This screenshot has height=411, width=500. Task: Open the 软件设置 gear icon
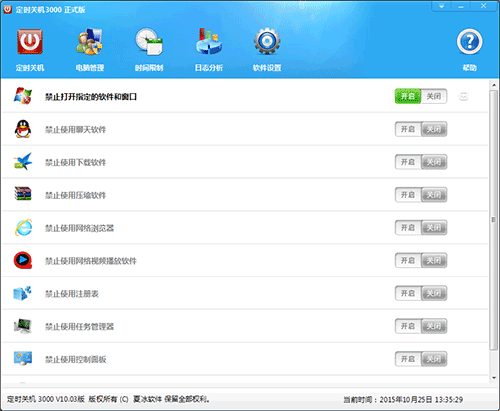pos(267,42)
